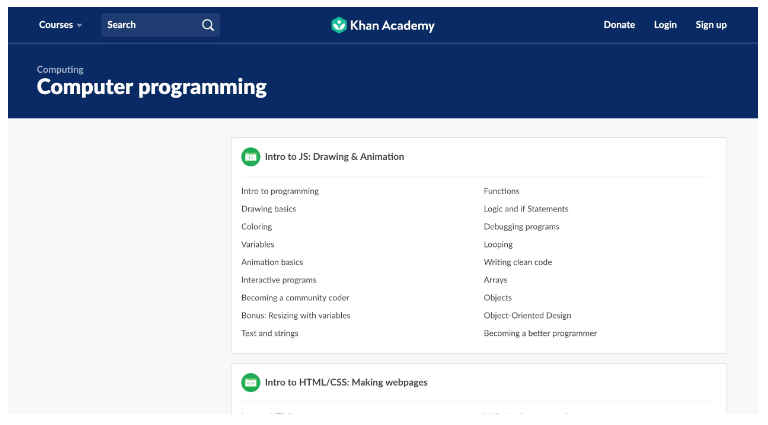This screenshot has width=768, height=425.
Task: Open the Drawing basics lesson
Action: [x=268, y=209]
